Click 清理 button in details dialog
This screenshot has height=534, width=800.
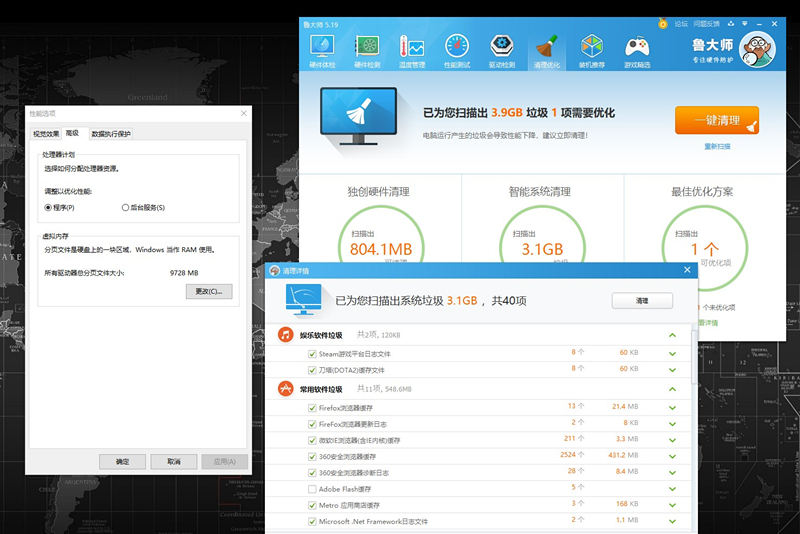(642, 301)
